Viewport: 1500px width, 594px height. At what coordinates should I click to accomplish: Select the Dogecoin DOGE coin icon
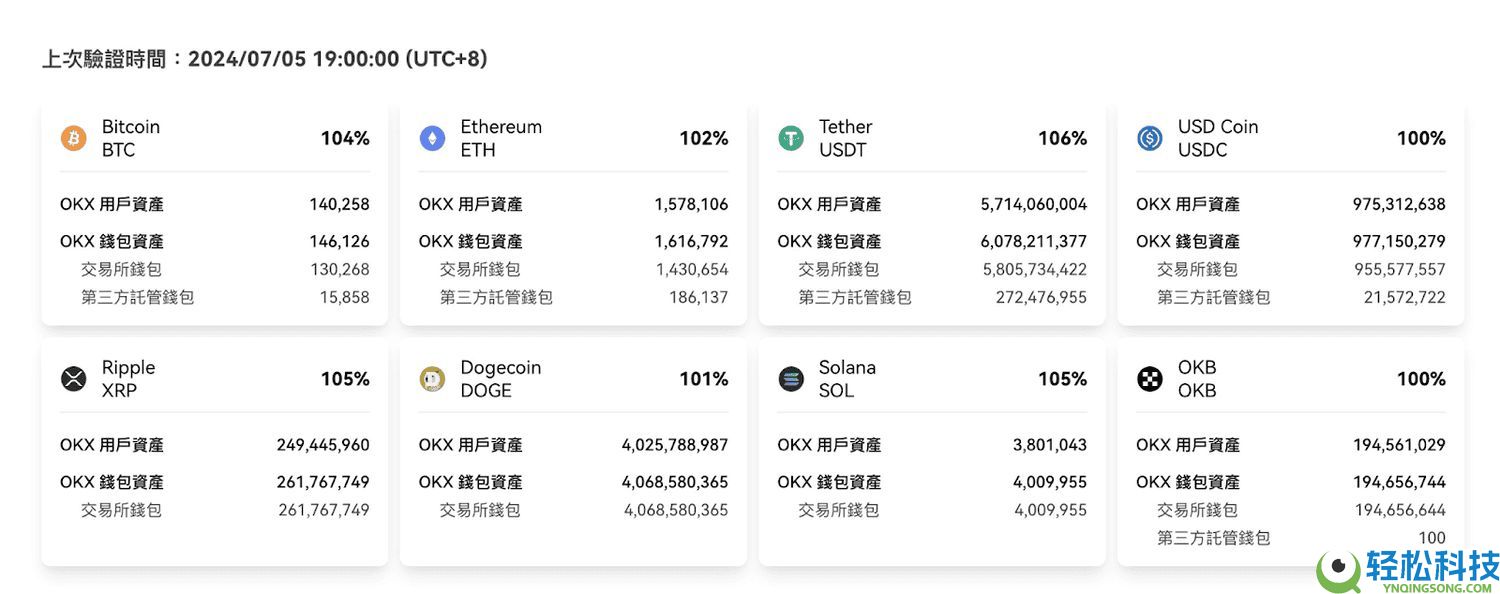[x=431, y=379]
